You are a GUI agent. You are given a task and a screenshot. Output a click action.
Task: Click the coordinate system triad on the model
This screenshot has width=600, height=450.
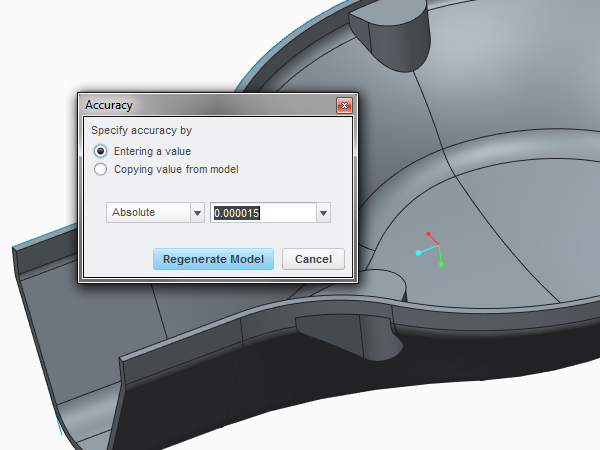[432, 249]
